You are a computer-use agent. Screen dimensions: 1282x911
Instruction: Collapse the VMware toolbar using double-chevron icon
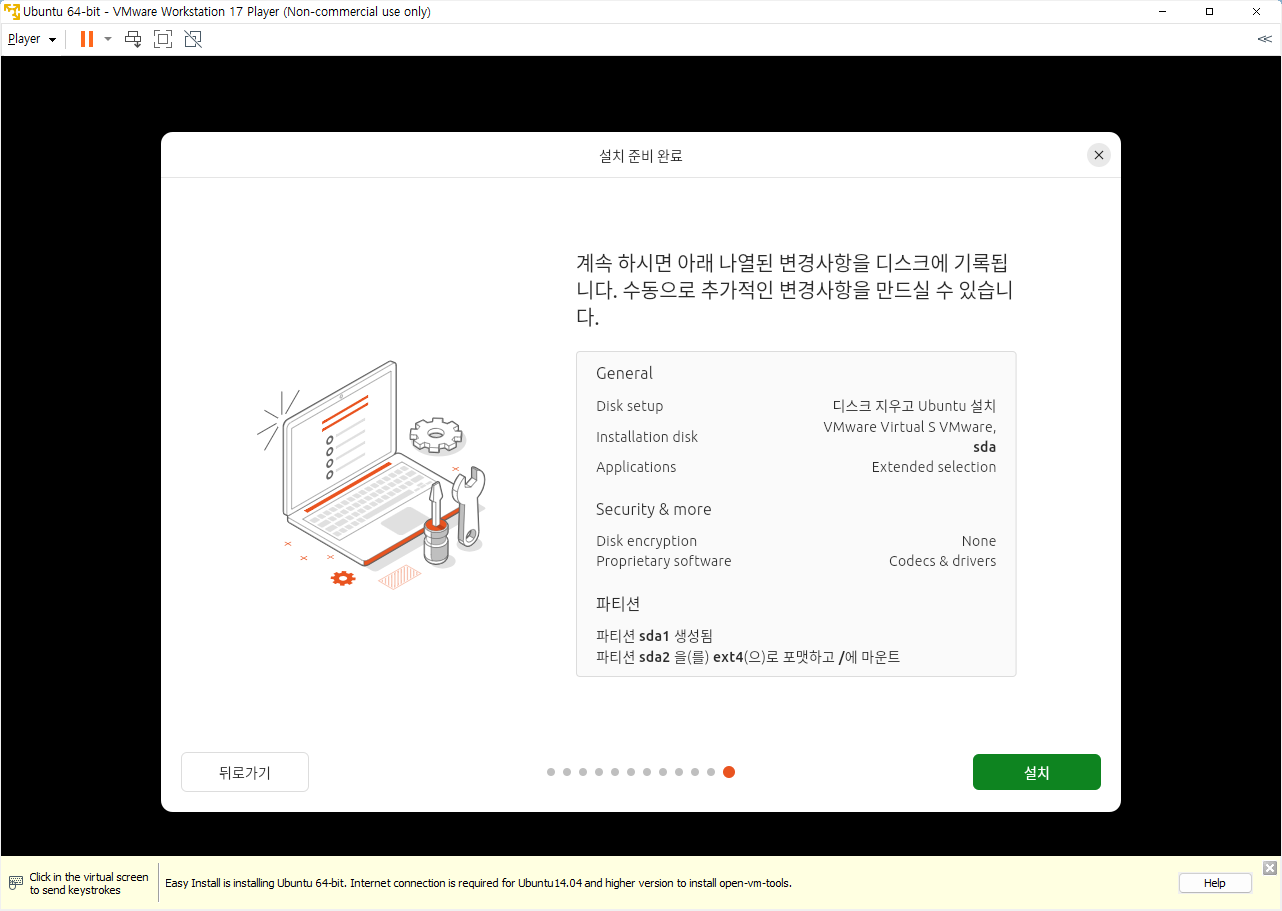click(1264, 39)
